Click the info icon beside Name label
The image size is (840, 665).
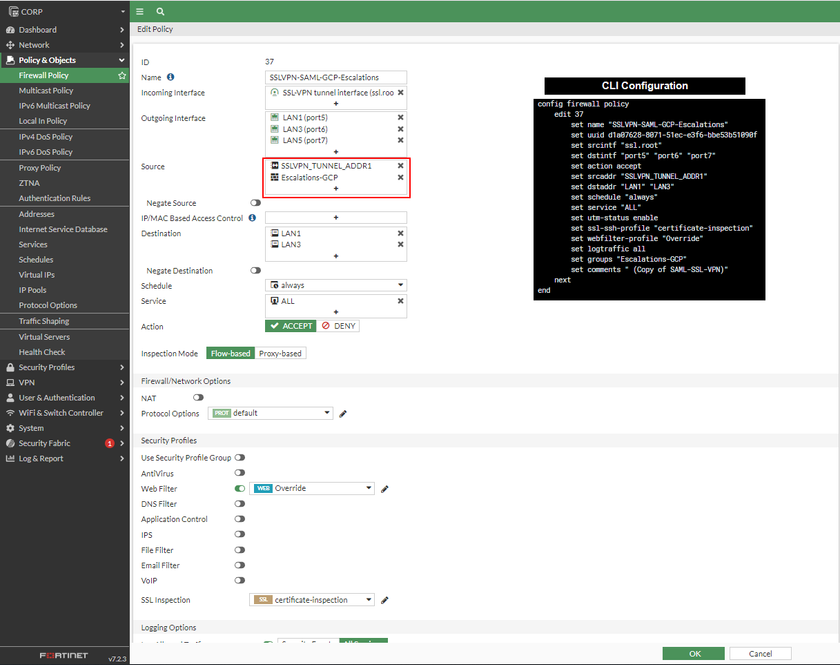coord(170,77)
